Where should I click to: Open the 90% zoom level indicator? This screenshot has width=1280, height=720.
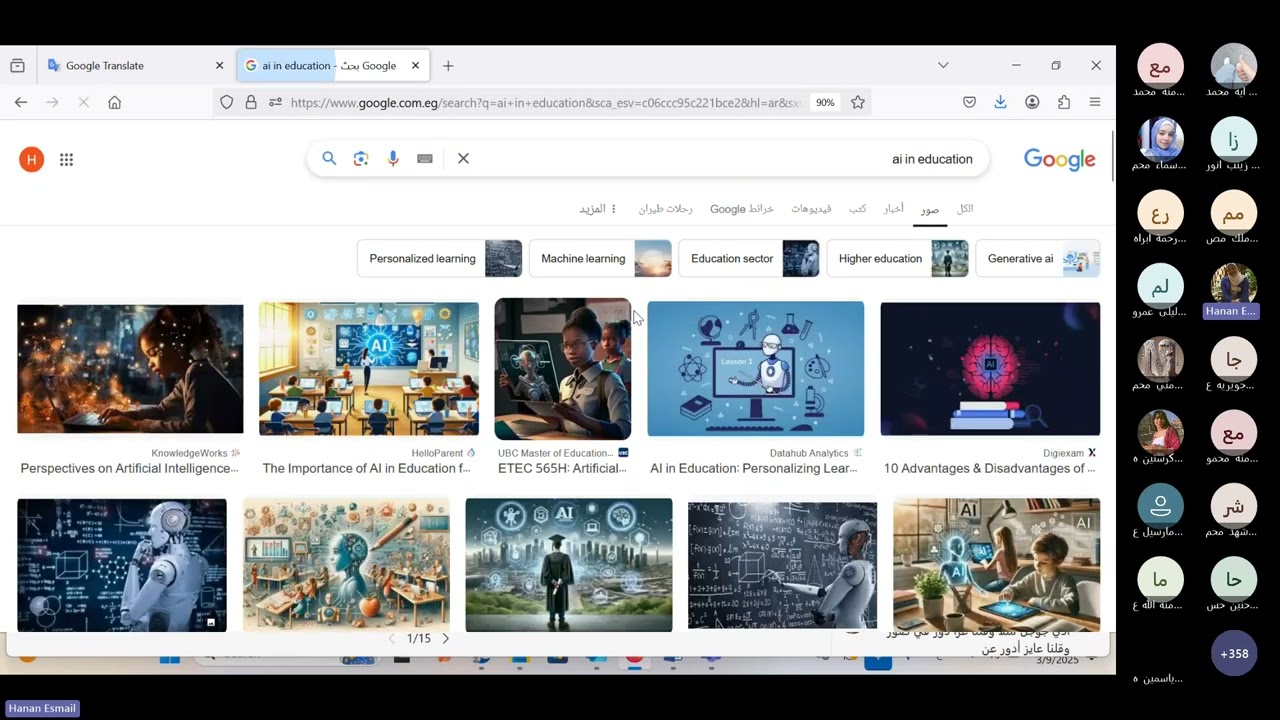pyautogui.click(x=825, y=102)
